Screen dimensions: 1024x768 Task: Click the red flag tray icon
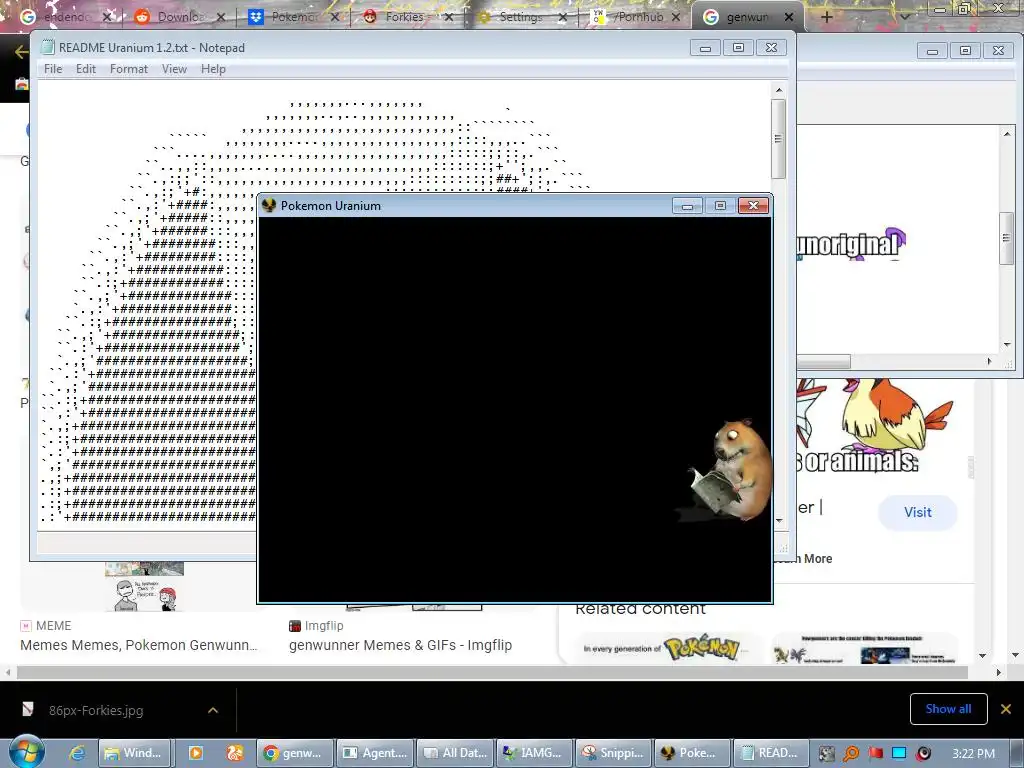point(875,754)
